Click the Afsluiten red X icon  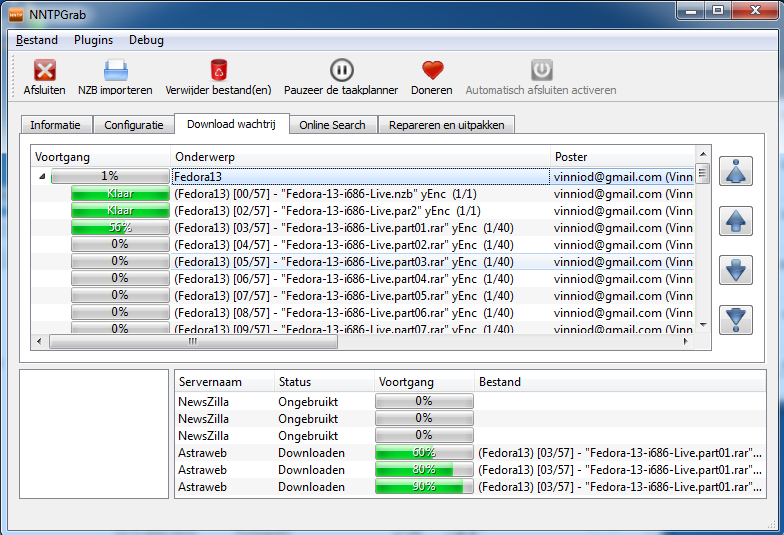point(44,71)
